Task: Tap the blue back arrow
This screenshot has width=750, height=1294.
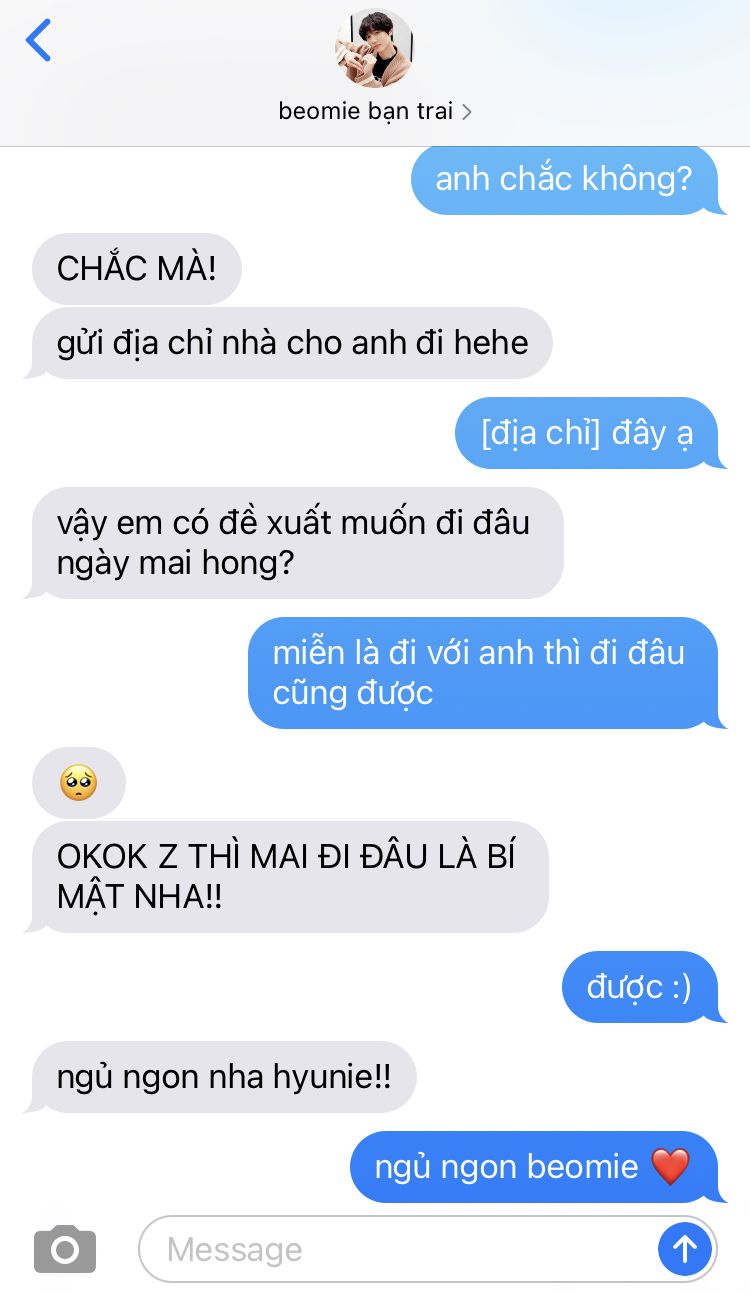Action: pos(38,41)
